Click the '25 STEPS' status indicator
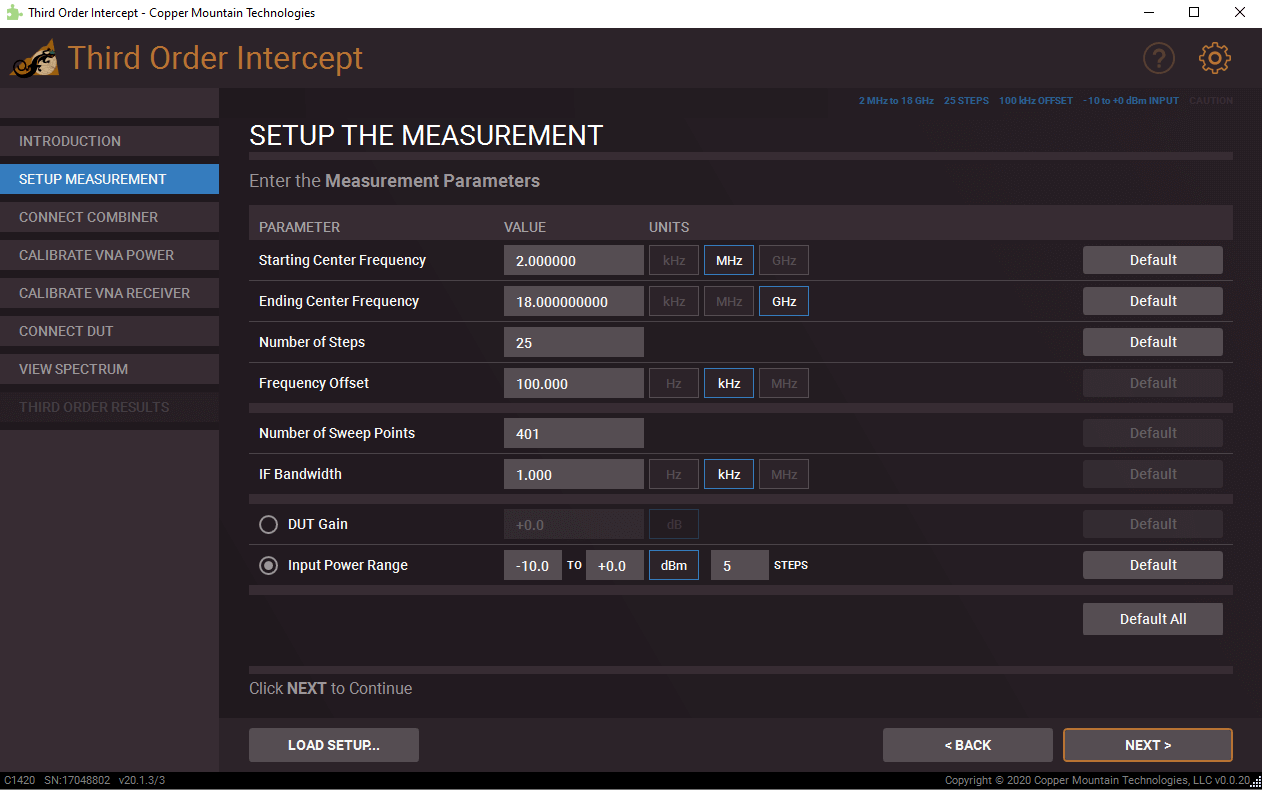The width and height of the screenshot is (1262, 790). pyautogui.click(x=966, y=100)
